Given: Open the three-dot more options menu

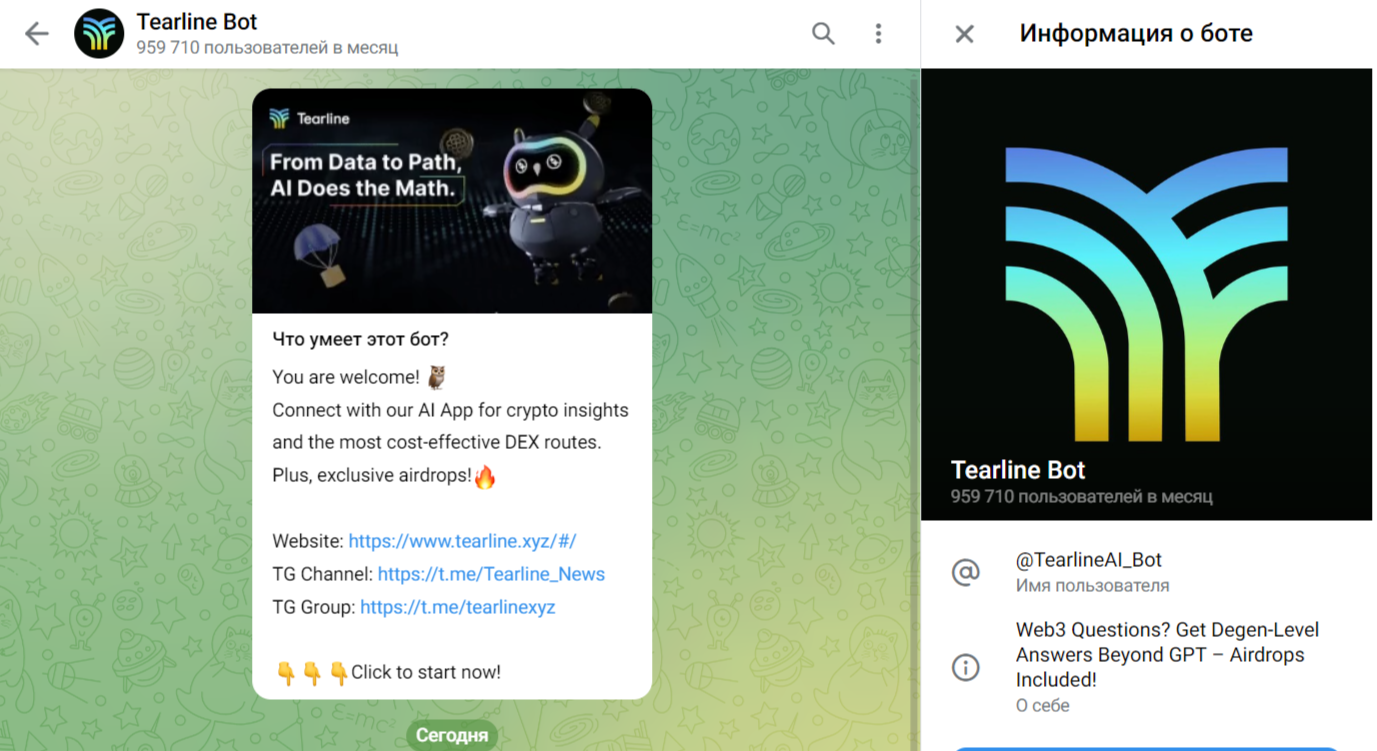Looking at the screenshot, I should (x=878, y=34).
